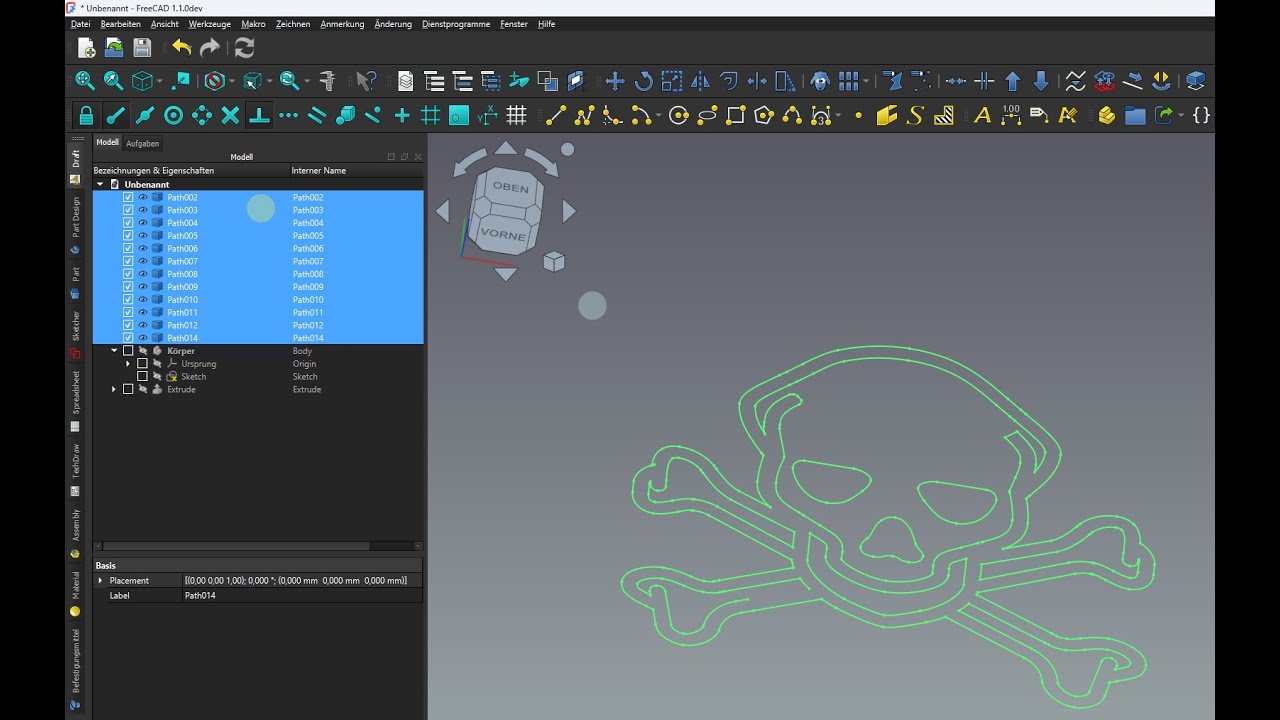Click the Fit All zoom icon
This screenshot has width=1280, height=720.
tap(85, 81)
